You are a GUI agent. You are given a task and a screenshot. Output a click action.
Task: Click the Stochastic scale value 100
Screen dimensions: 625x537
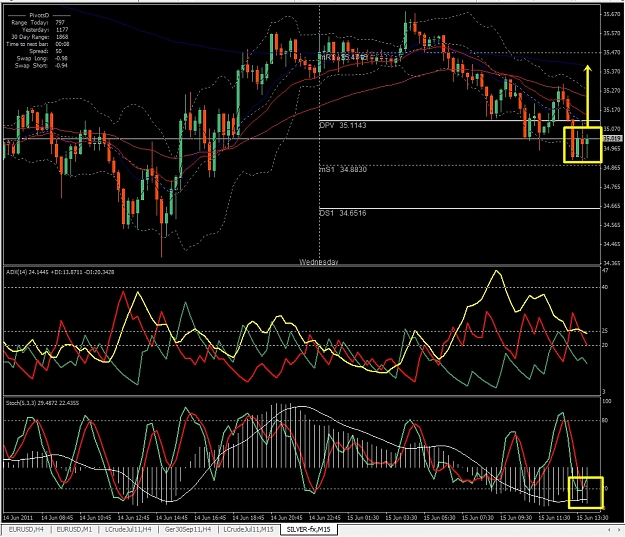pyautogui.click(x=606, y=401)
